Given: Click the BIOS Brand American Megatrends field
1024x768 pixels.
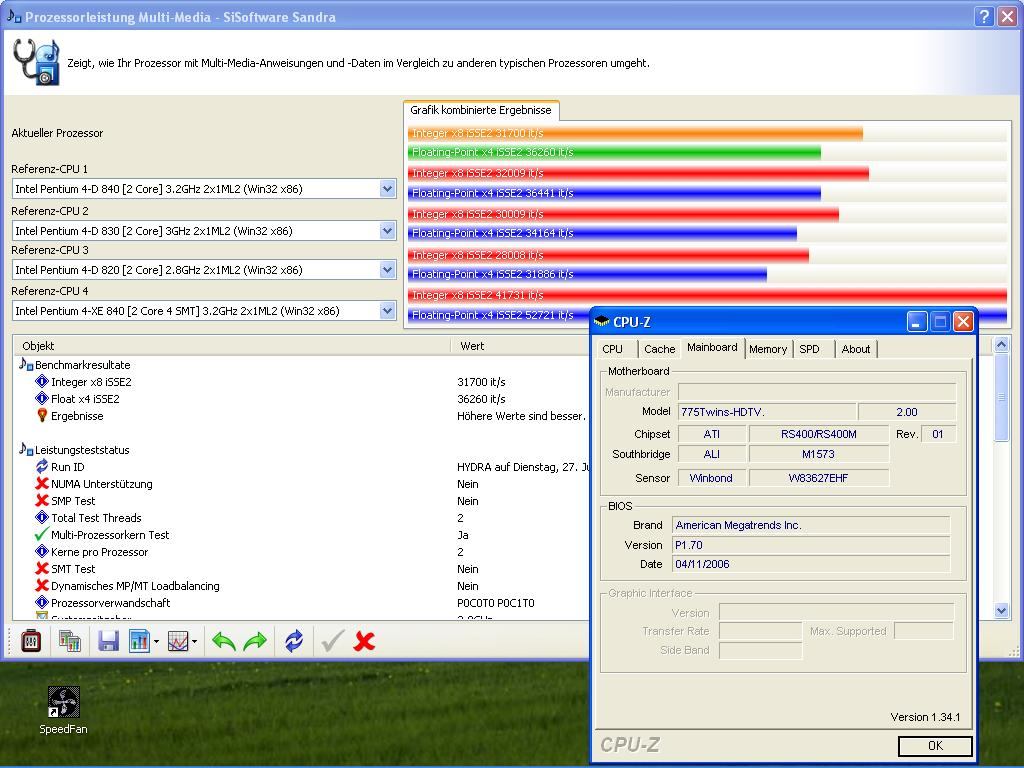Looking at the screenshot, I should point(810,525).
